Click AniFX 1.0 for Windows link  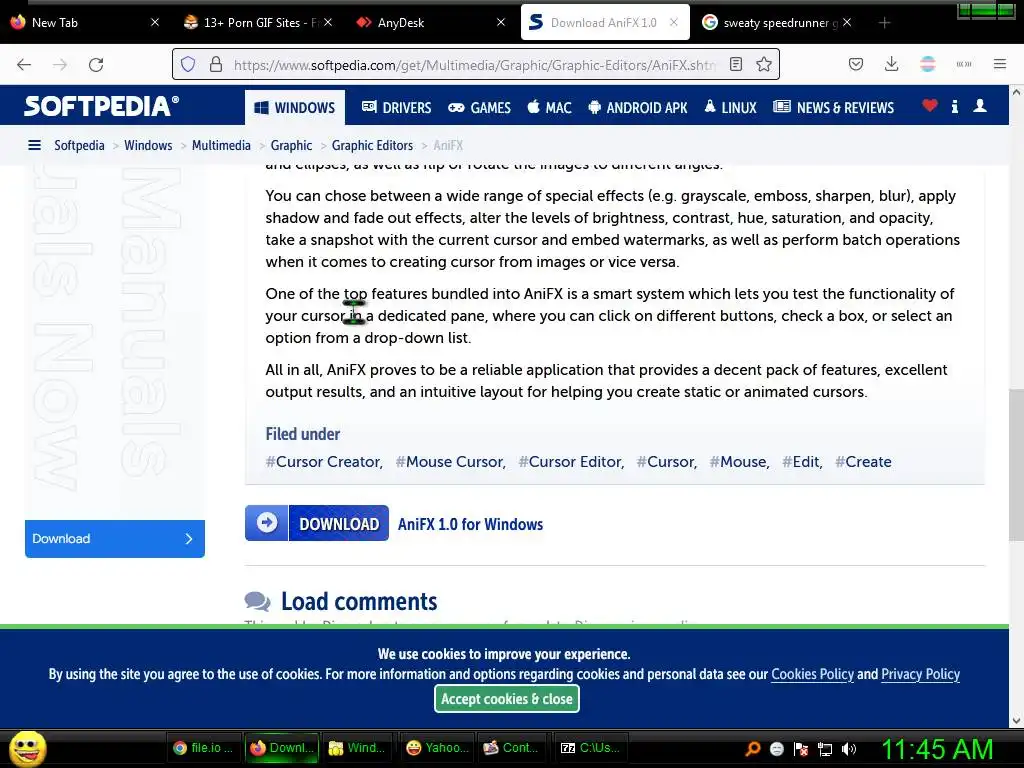470,524
